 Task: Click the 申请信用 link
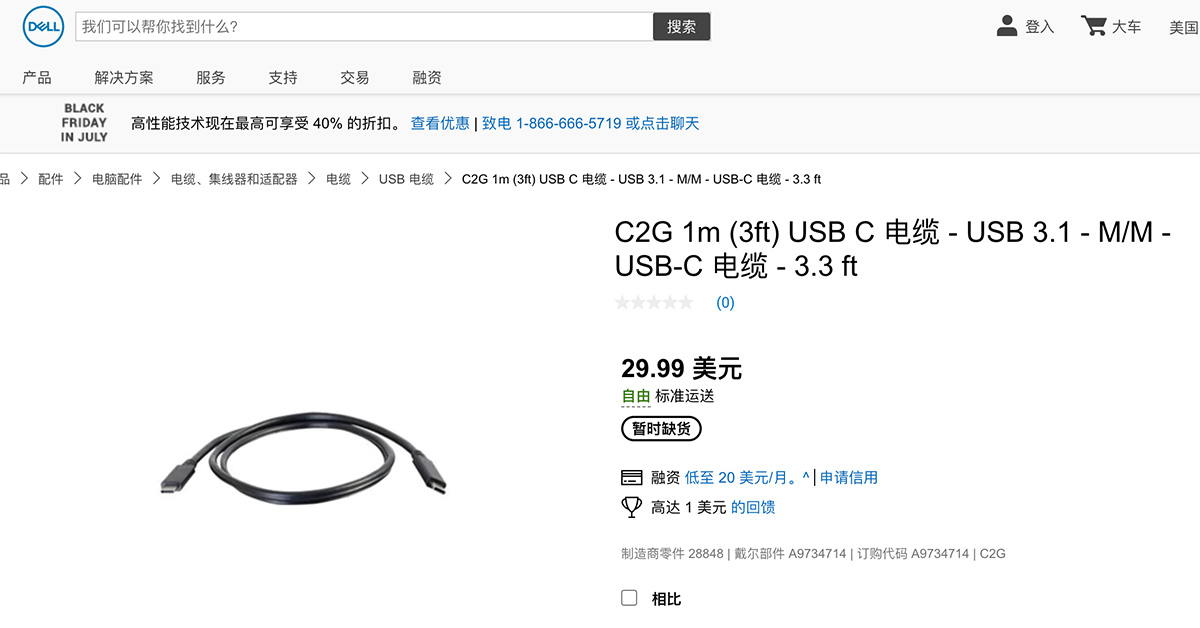[x=849, y=477]
